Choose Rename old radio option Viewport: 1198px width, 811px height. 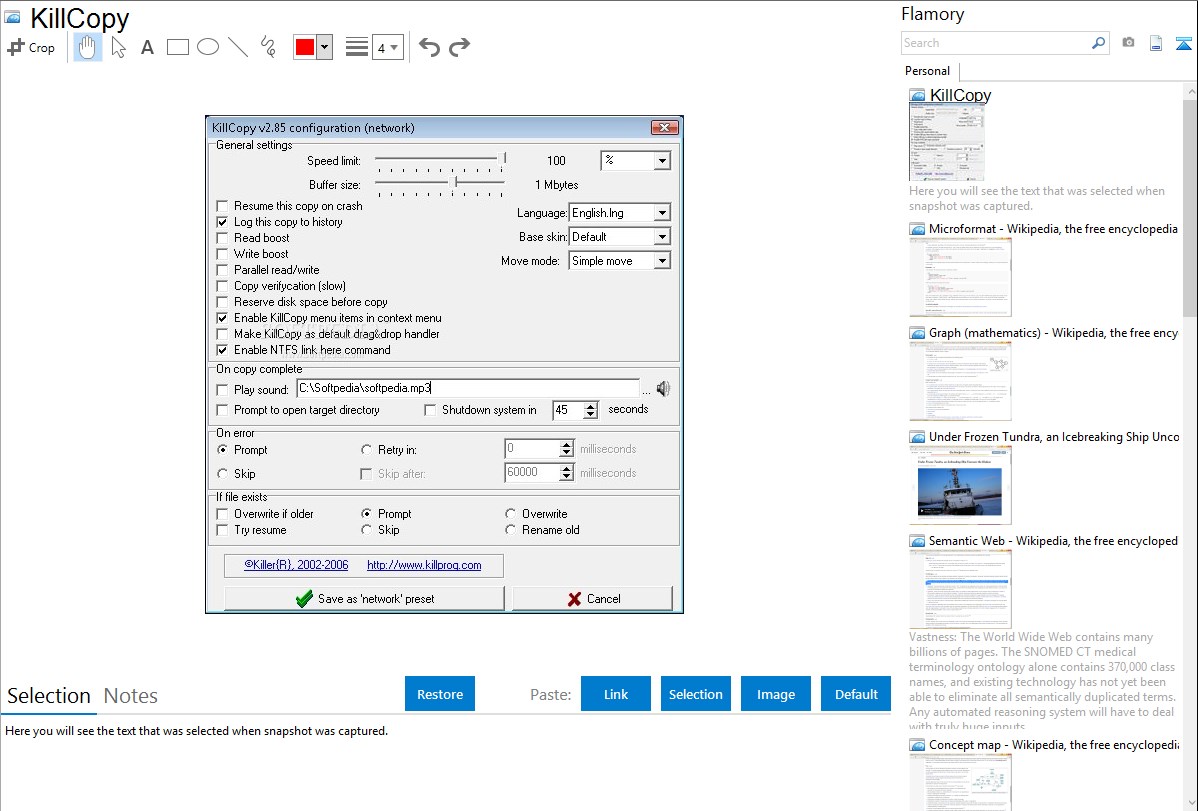[x=510, y=530]
